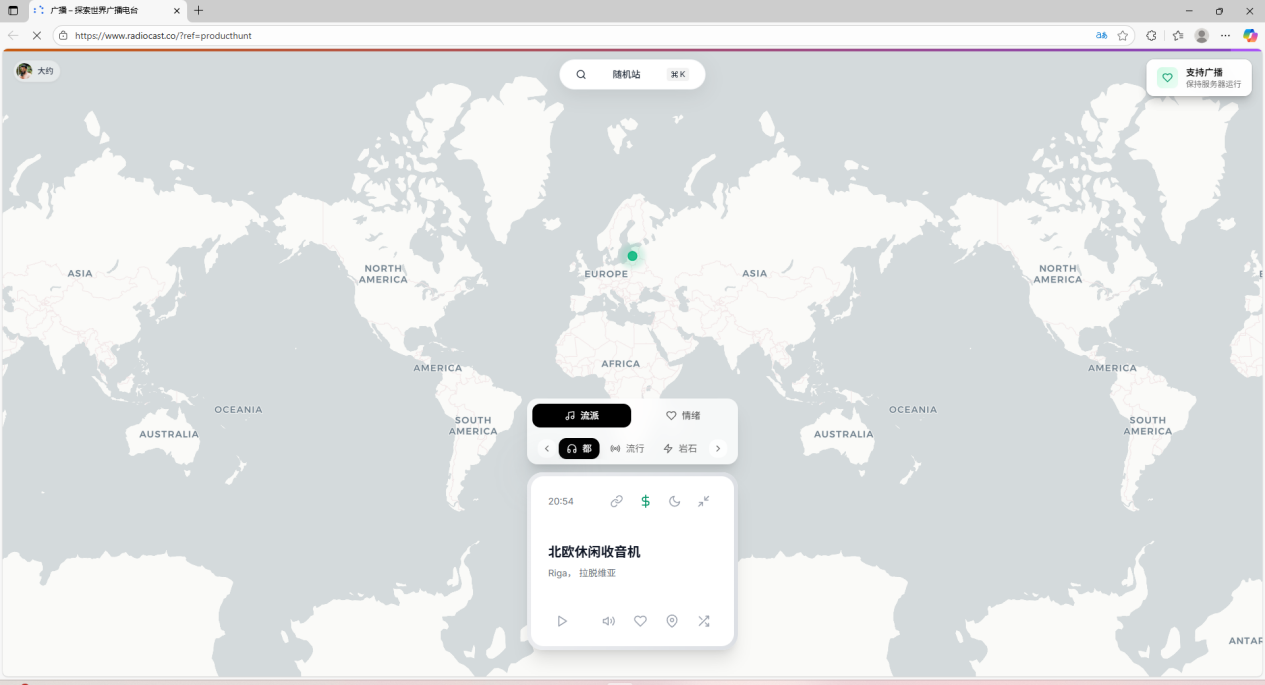Toggle dark mode with the moon icon
The image size is (1265, 685).
point(674,501)
